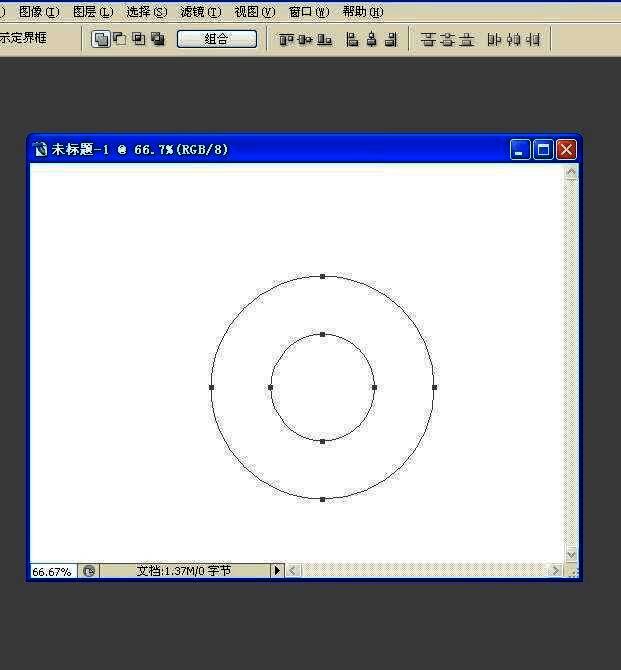
Task: Open the 滤镜 (Filter) menu
Action: click(200, 12)
